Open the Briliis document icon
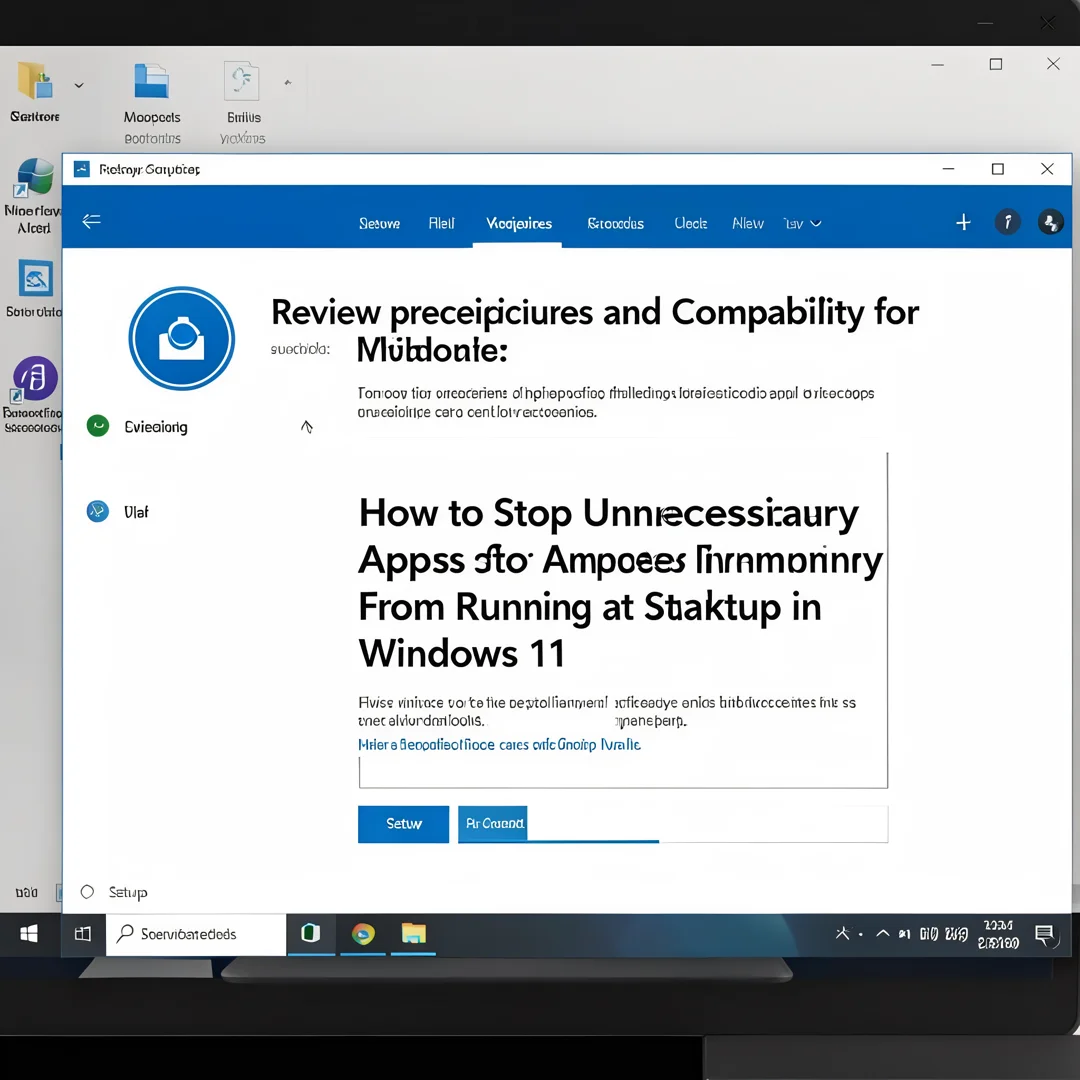Viewport: 1080px width, 1080px height. pos(242,81)
